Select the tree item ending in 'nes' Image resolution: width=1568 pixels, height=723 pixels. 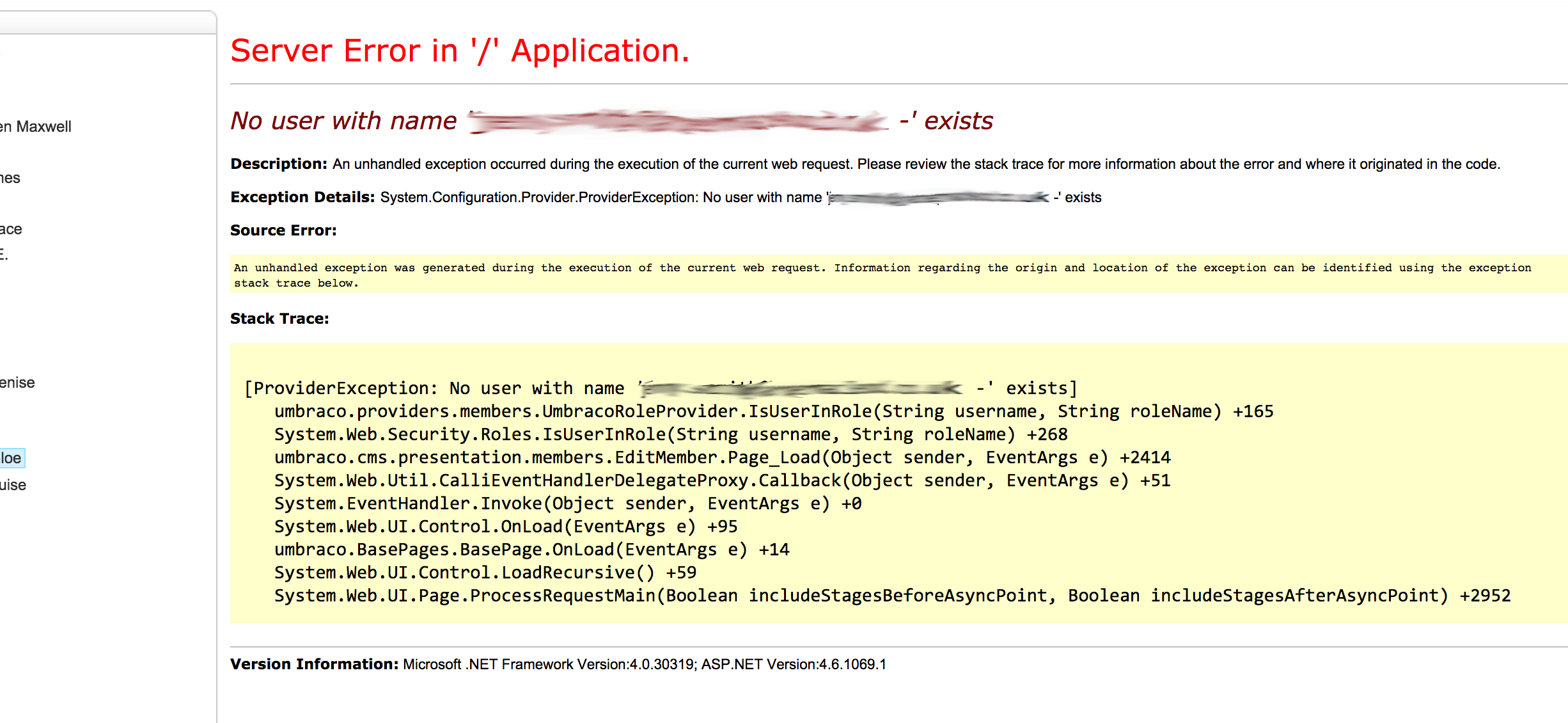[x=10, y=178]
